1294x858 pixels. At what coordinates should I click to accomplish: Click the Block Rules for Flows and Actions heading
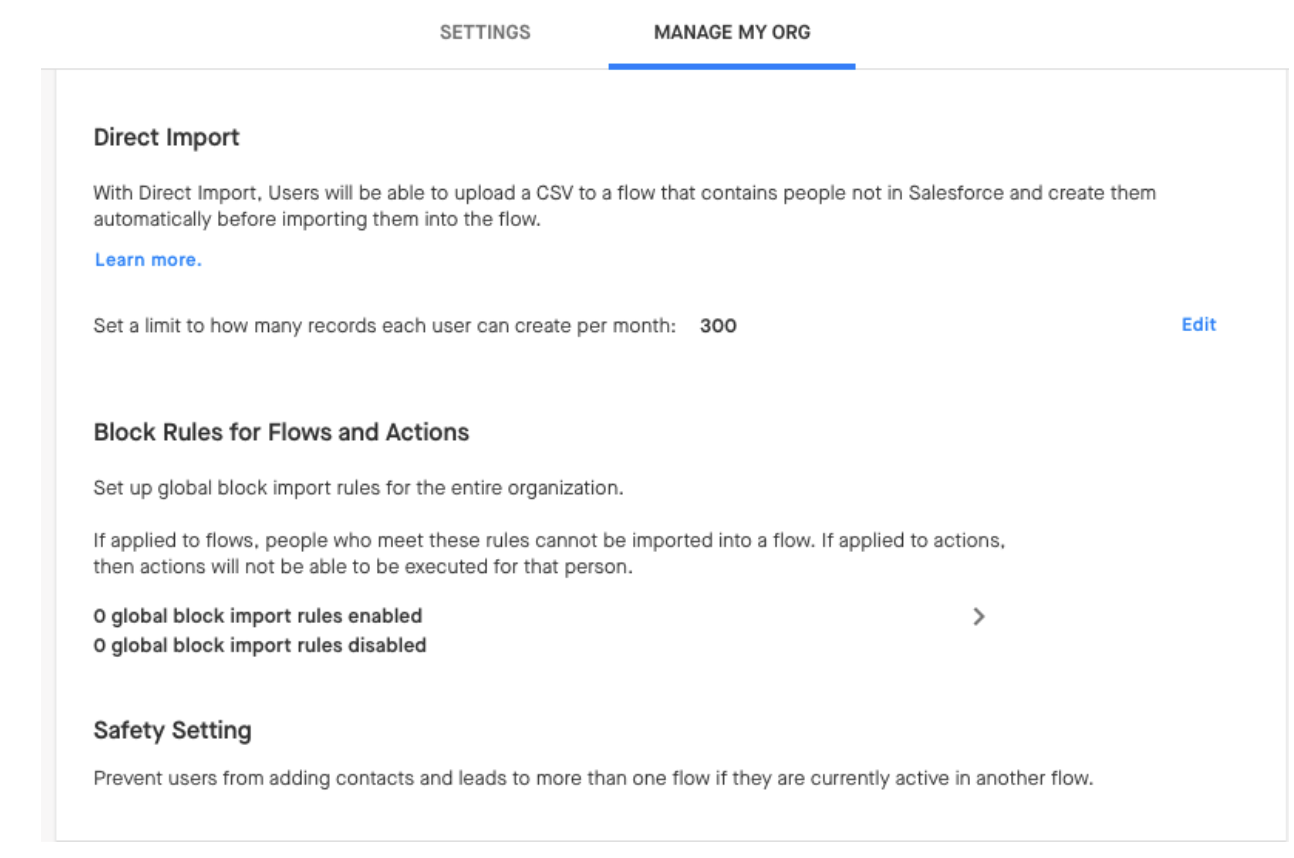coord(281,433)
